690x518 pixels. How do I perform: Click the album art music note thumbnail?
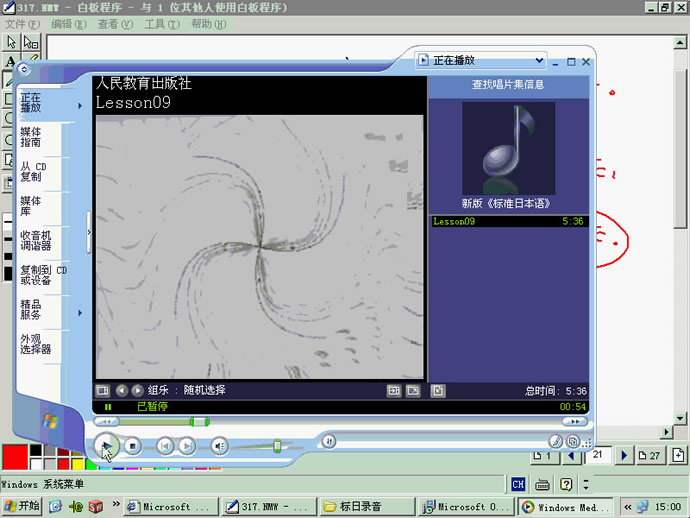pos(508,148)
